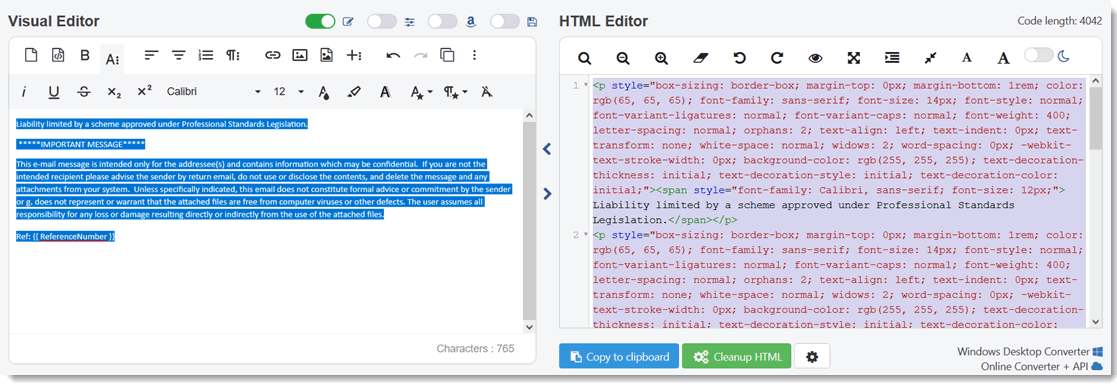
Task: Zoom out in HTML Editor
Action: [623, 58]
